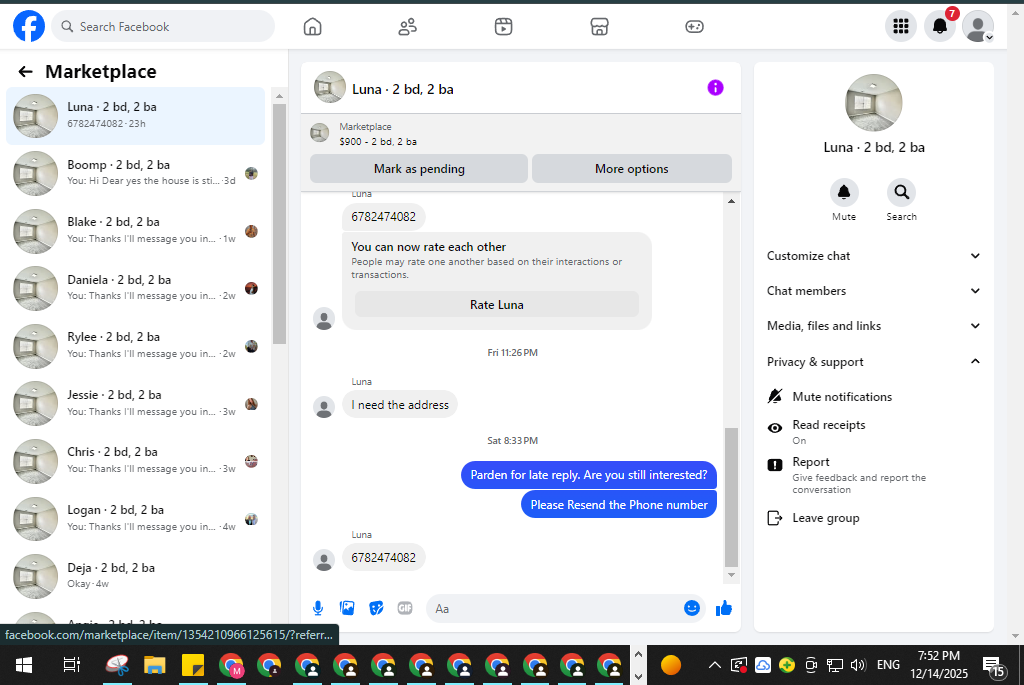This screenshot has width=1024, height=685.
Task: Expand Media, files and links section
Action: [x=874, y=326]
